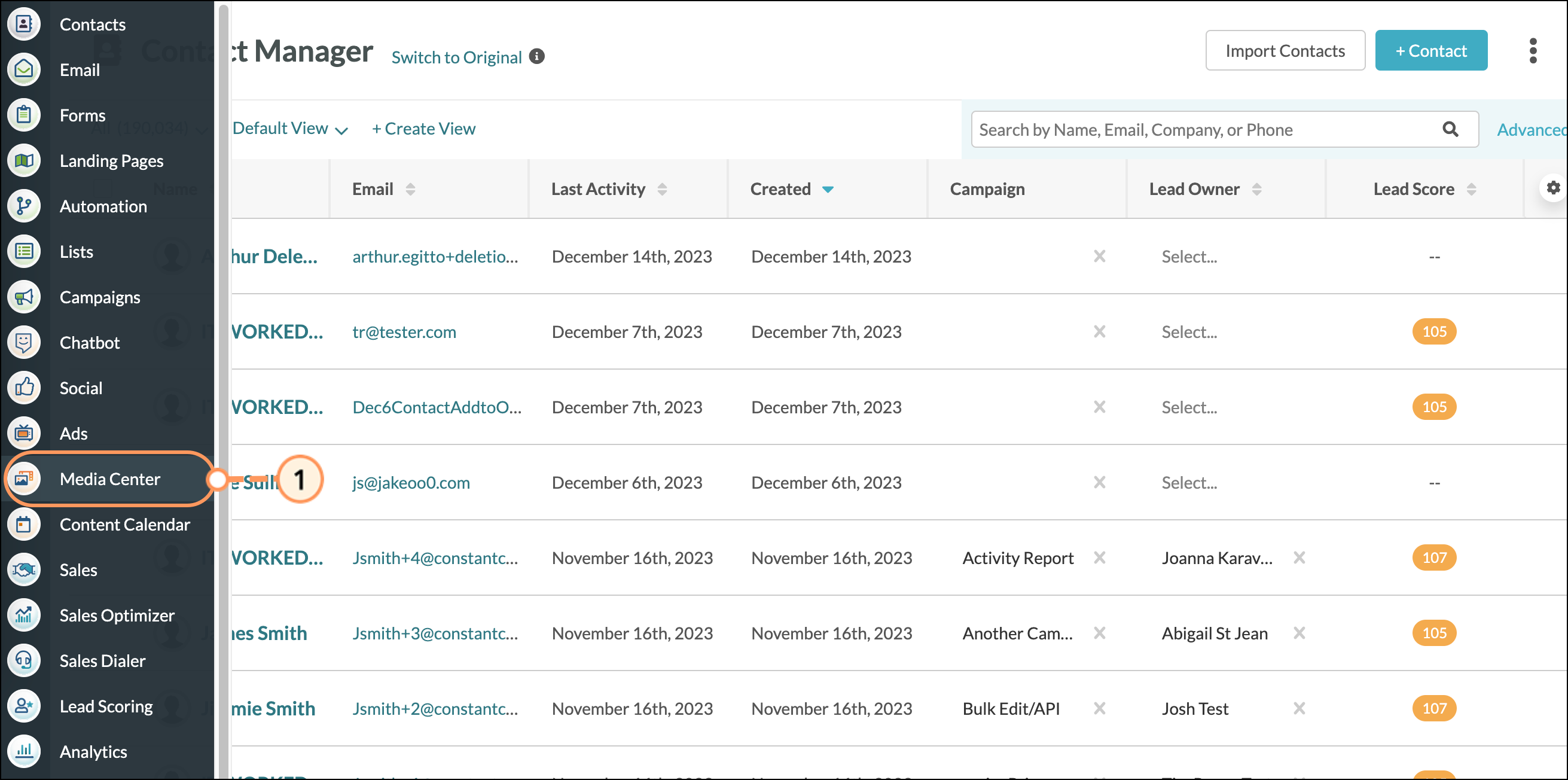Open the Contacts sidebar icon
Screen dimensions: 1568x780
coord(24,25)
